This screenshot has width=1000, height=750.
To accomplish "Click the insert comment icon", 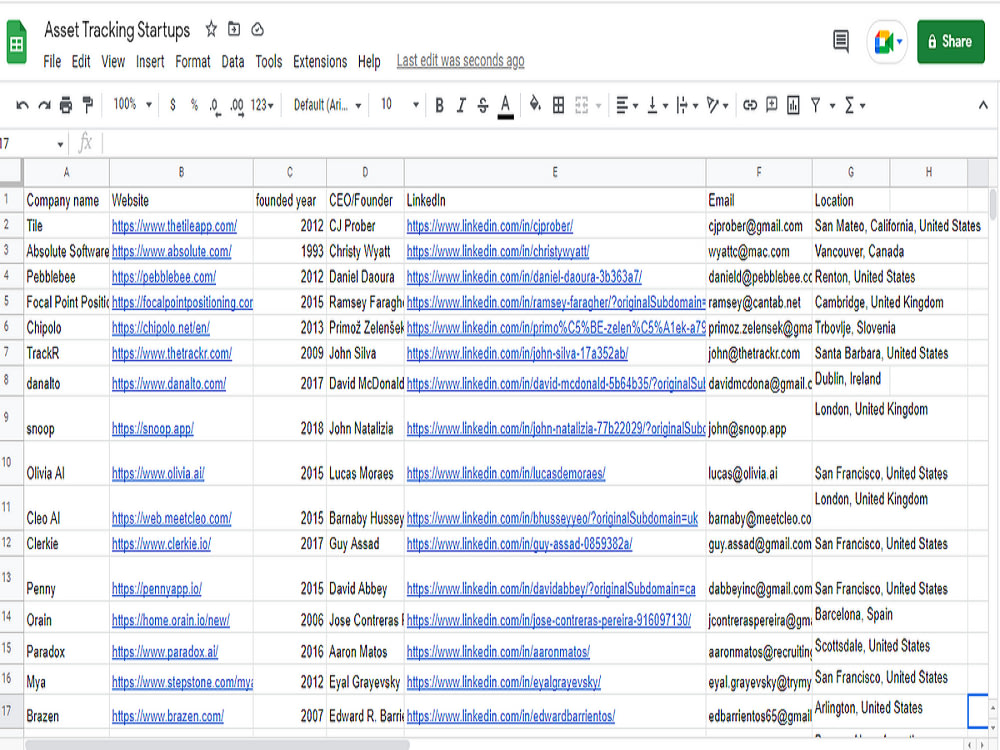I will 772,105.
